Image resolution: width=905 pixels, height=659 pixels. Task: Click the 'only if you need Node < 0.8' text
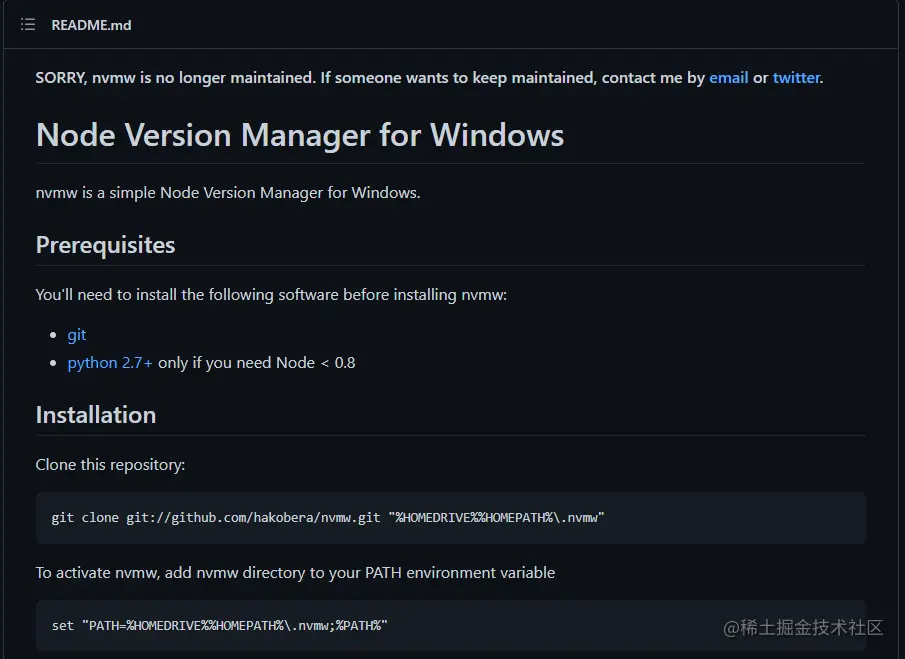coord(256,362)
